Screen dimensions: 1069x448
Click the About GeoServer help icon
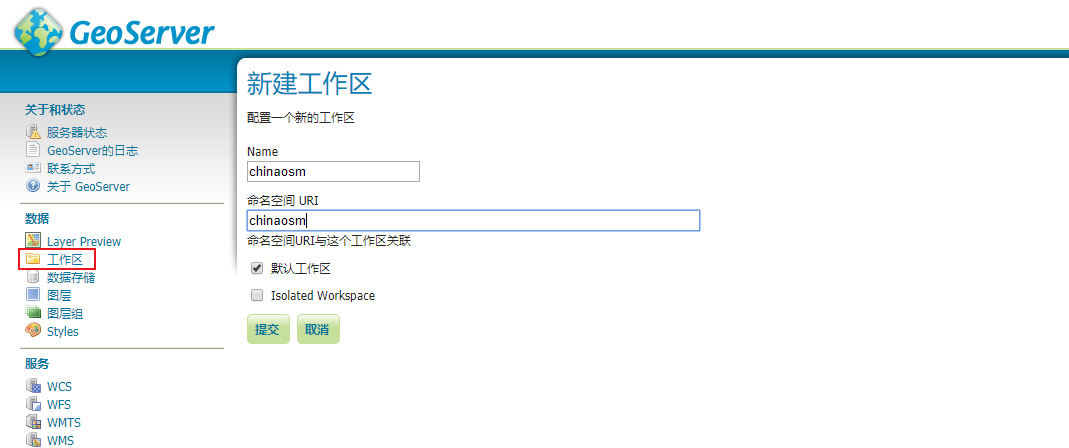coord(33,185)
